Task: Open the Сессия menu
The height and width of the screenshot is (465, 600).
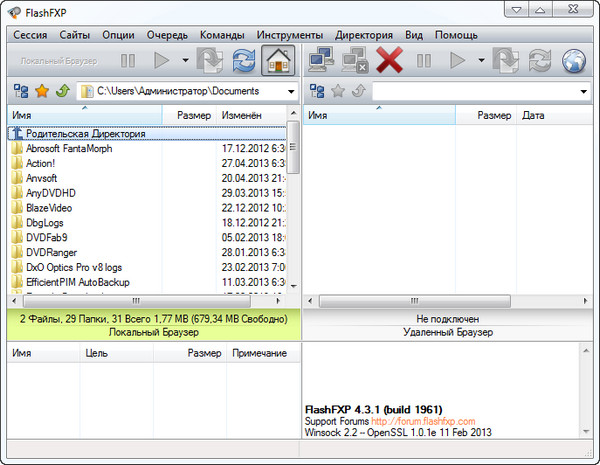Action: point(30,34)
